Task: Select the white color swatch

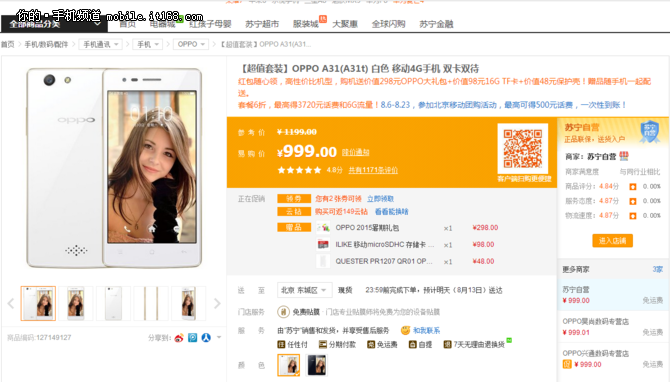Action: point(288,365)
